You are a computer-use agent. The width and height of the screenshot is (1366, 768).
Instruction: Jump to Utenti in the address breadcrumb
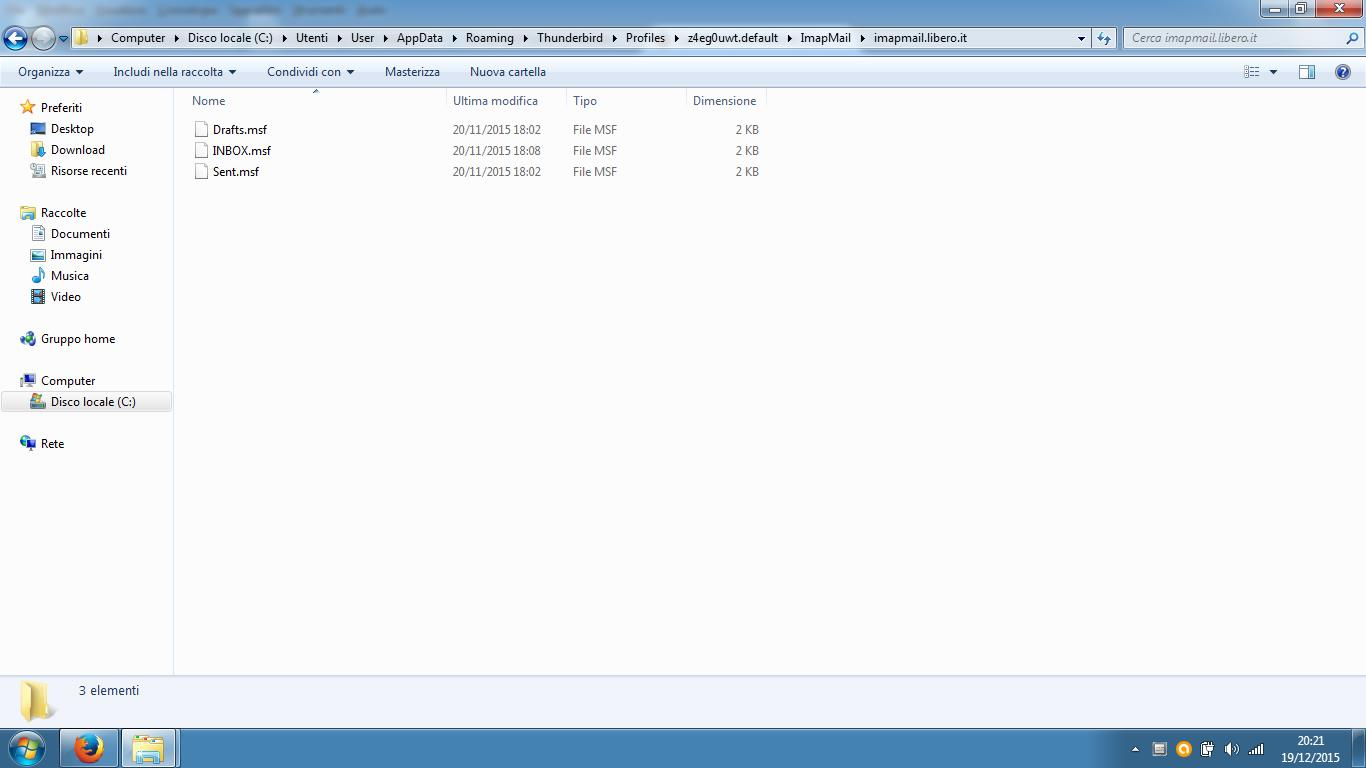[x=312, y=38]
